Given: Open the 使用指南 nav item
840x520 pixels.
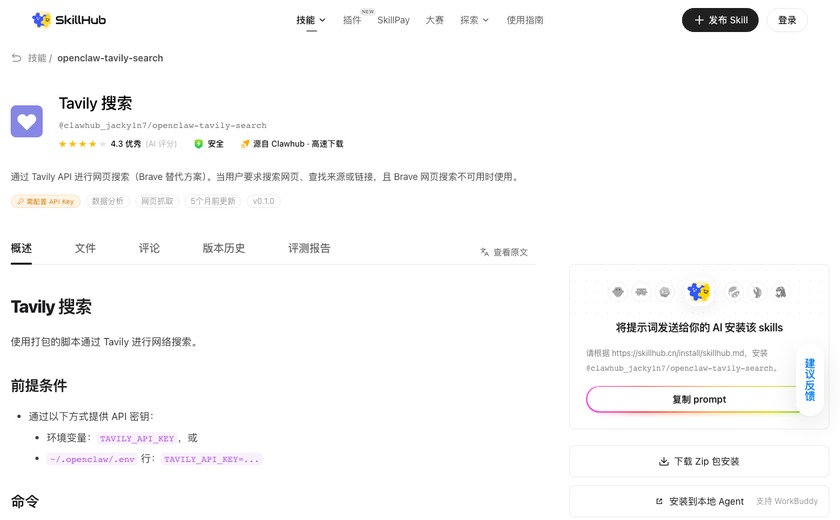Looking at the screenshot, I should click(525, 20).
